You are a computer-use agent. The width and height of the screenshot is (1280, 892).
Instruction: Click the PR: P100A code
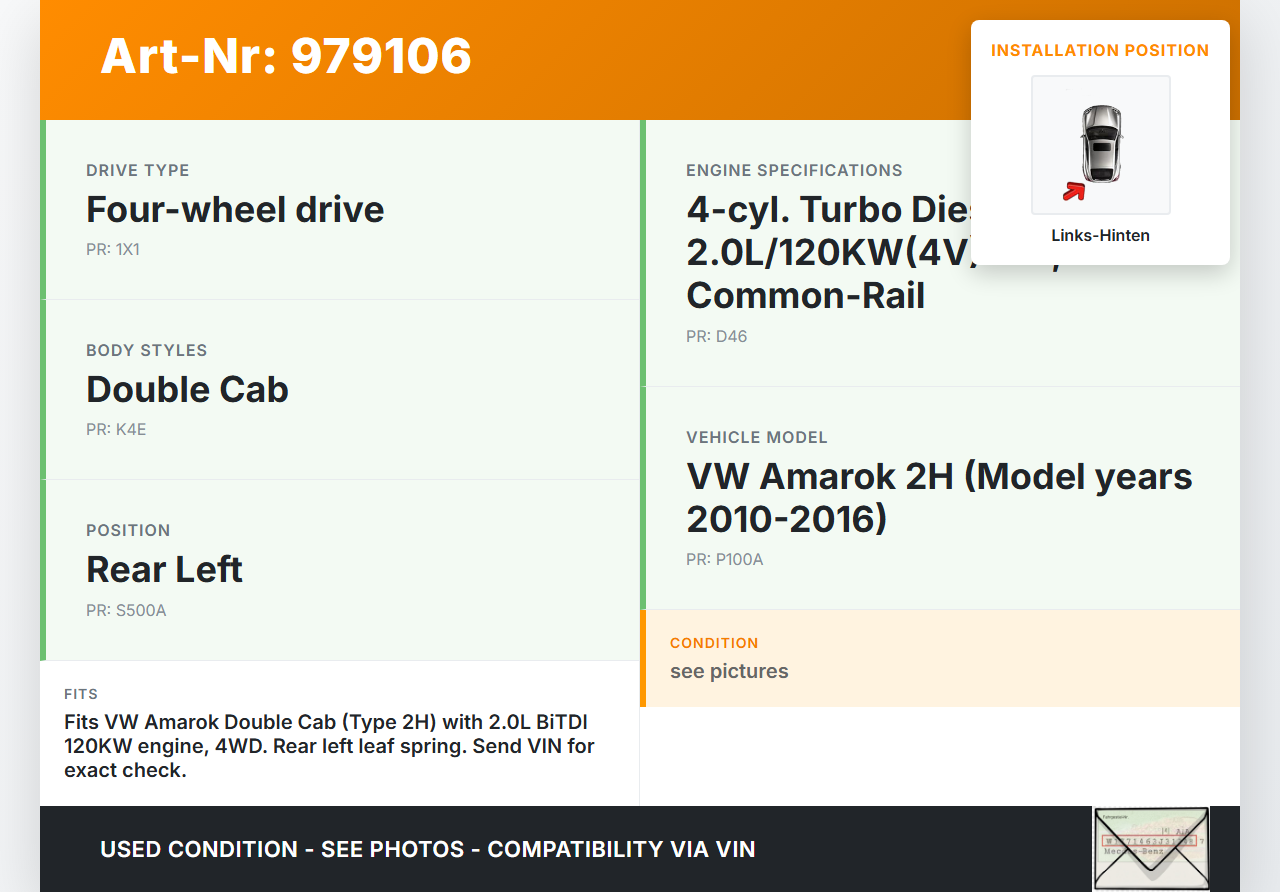(724, 560)
